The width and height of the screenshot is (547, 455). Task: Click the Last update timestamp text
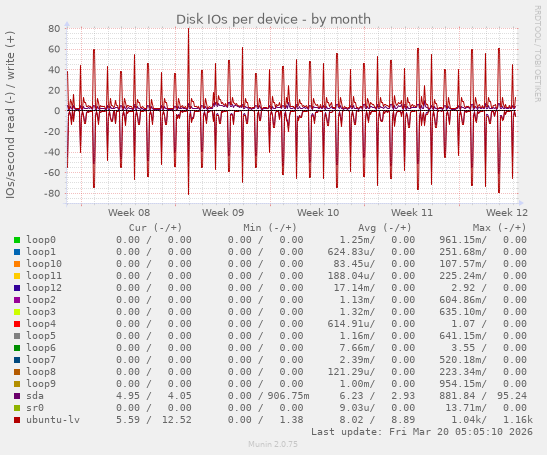(422, 432)
